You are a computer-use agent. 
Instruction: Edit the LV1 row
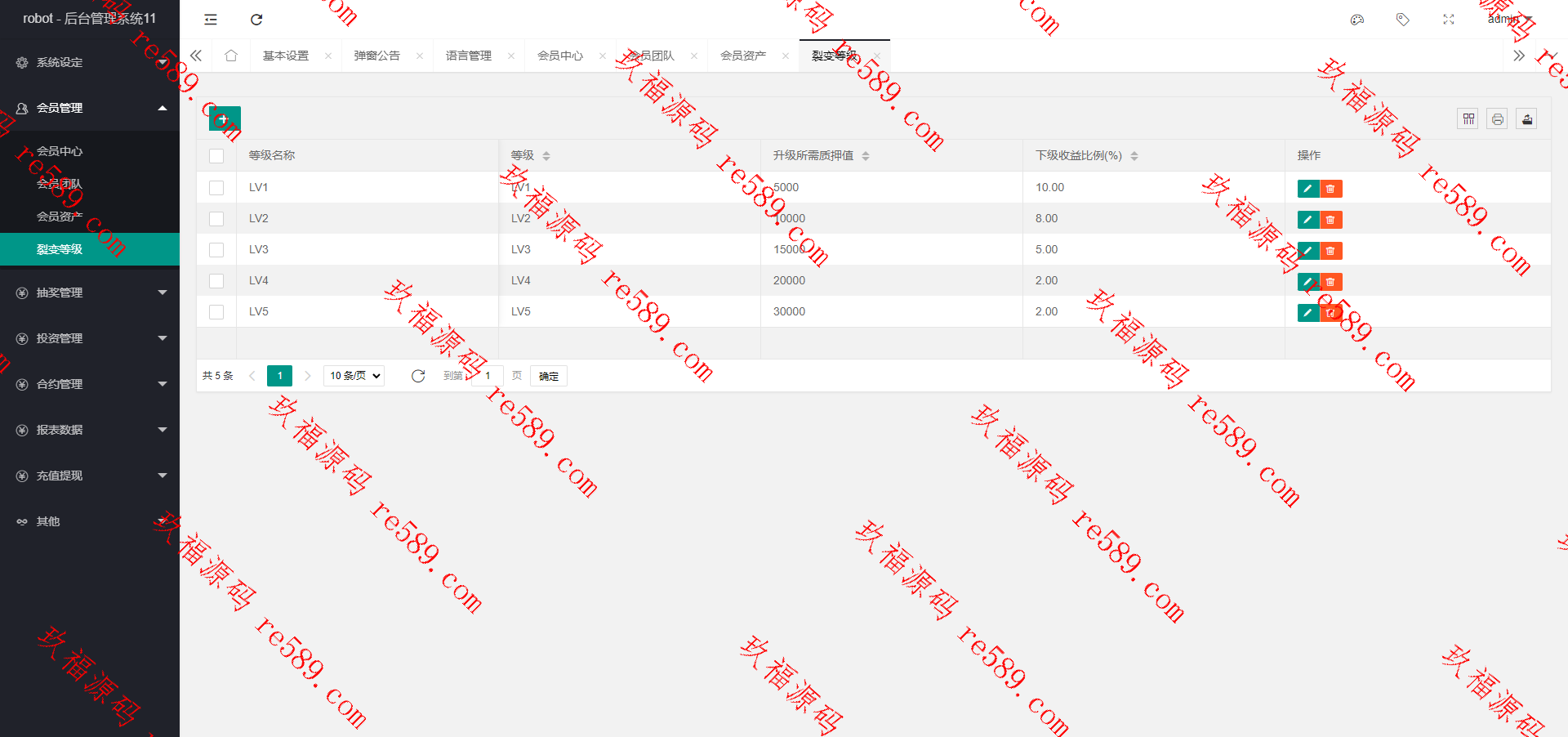point(1308,189)
